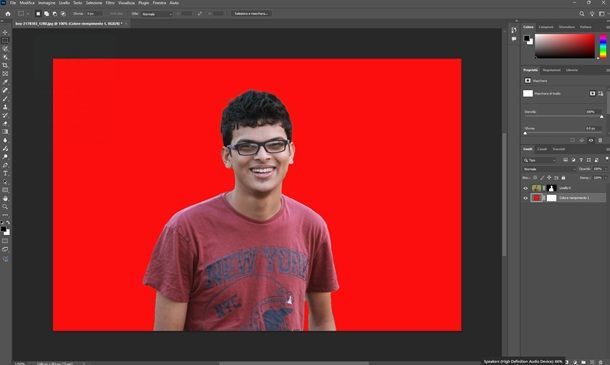Select the red fill layer thumbnail

click(x=536, y=198)
